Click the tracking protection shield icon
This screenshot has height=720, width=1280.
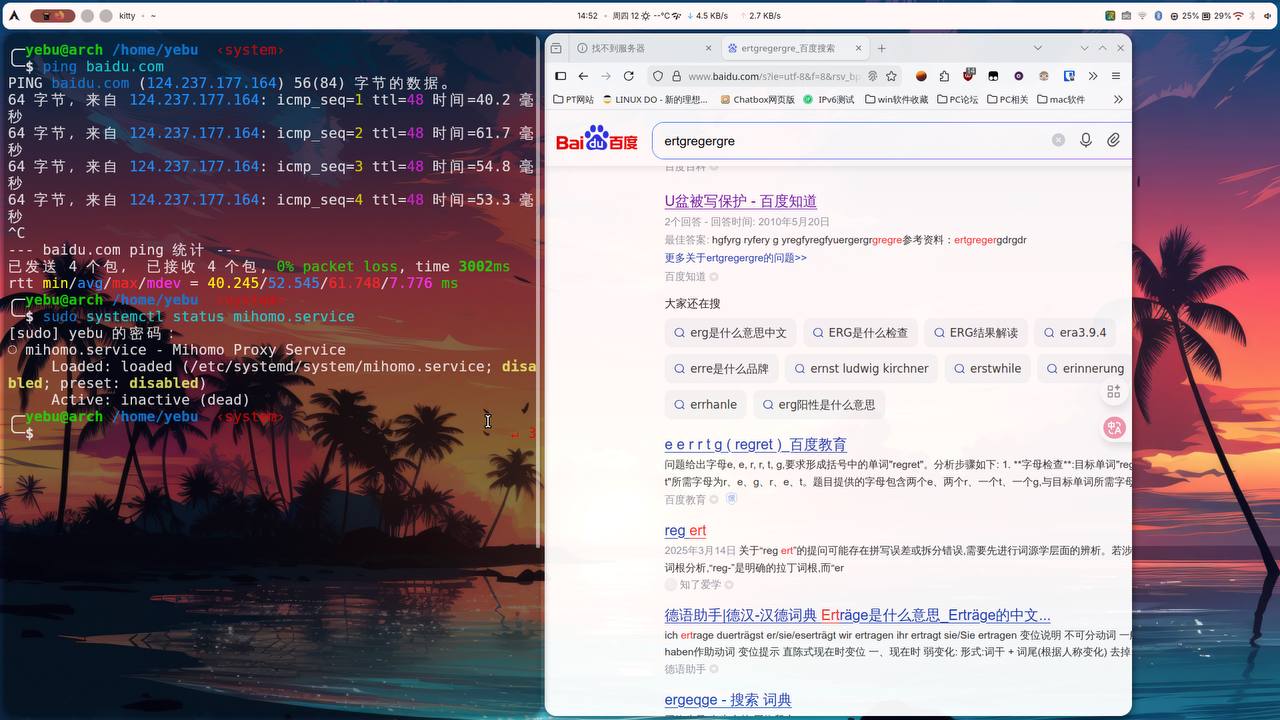[x=657, y=76]
